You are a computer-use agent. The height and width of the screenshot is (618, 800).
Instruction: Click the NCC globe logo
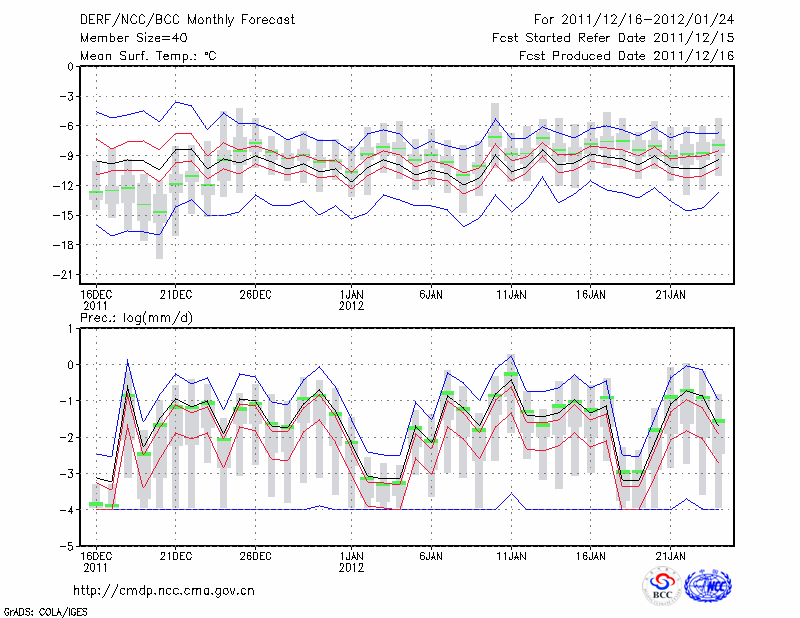(x=707, y=587)
